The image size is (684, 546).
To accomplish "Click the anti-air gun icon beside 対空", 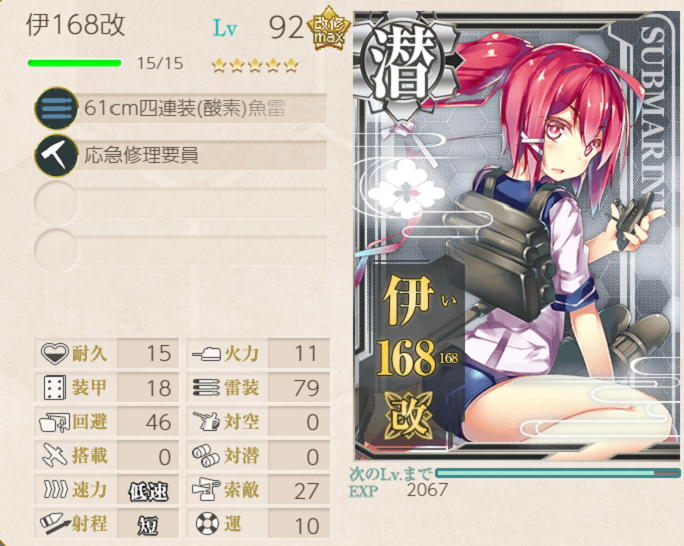I will coord(206,421).
